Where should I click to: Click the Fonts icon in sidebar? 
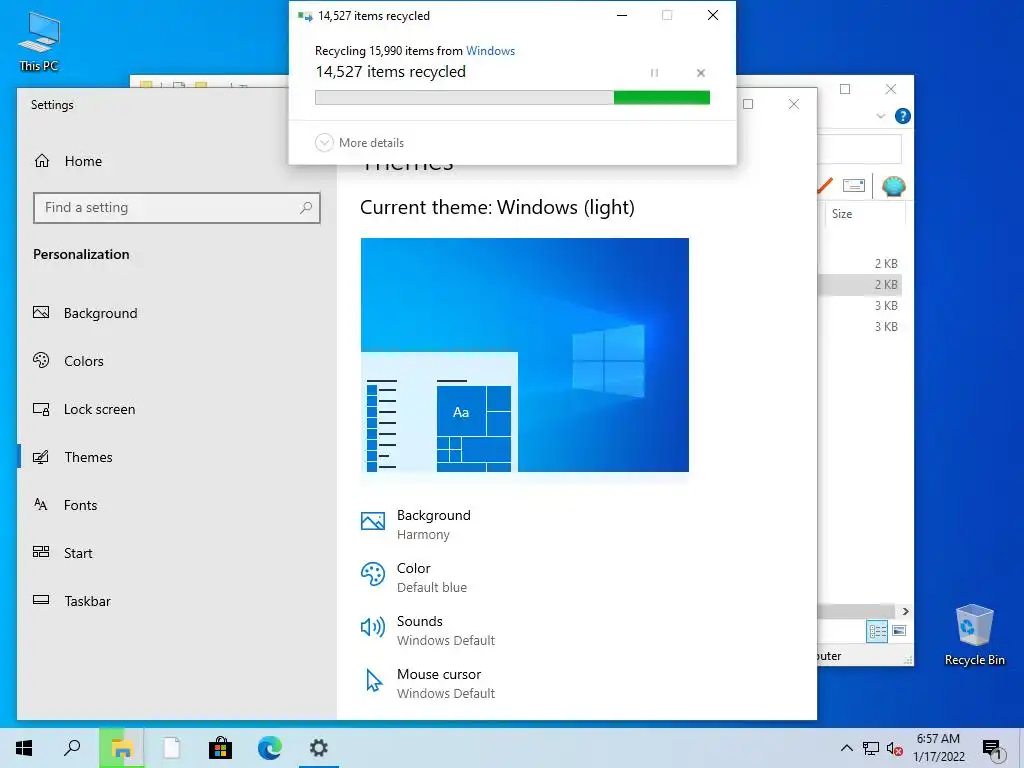coord(40,504)
